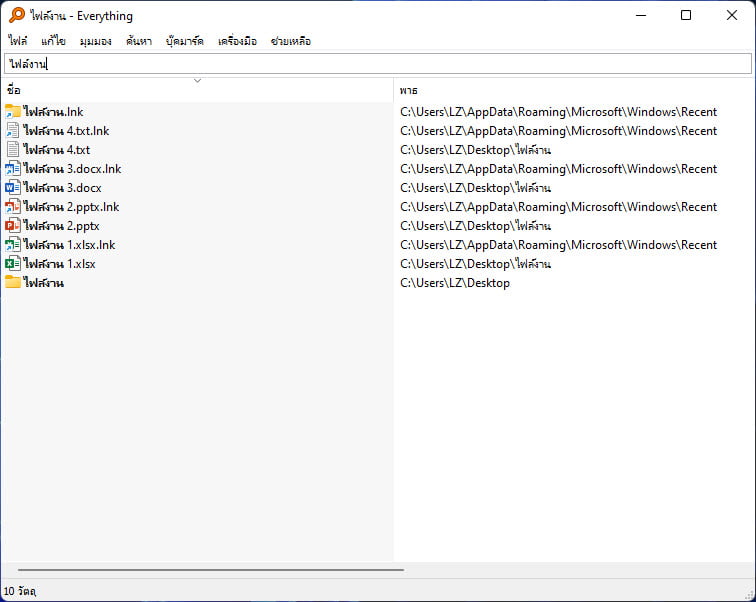Screen dimensions: 756x602
Task: Click the C:\Users\LZ\Desktop path in last row
Action: (455, 282)
